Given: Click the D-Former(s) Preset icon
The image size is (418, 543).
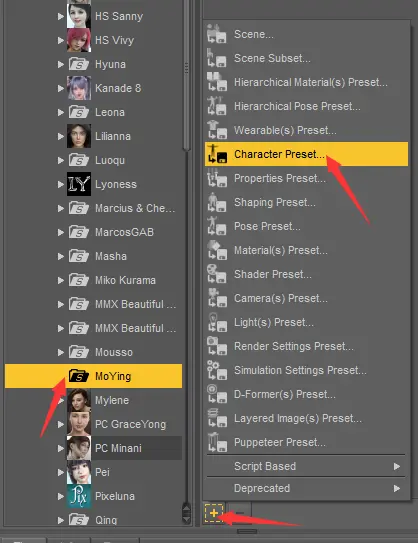Looking at the screenshot, I should tap(216, 394).
